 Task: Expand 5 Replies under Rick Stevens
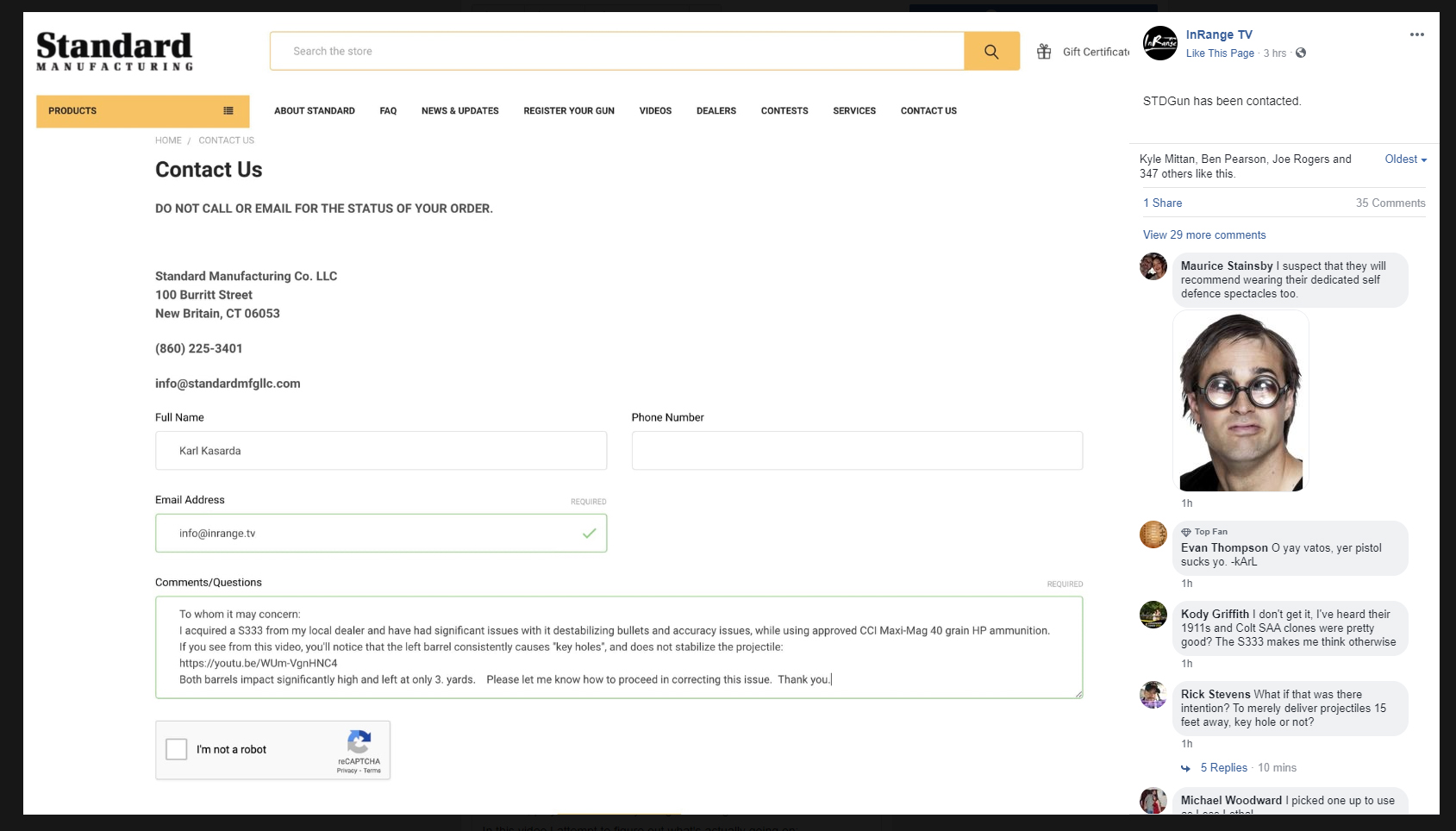[x=1224, y=768]
